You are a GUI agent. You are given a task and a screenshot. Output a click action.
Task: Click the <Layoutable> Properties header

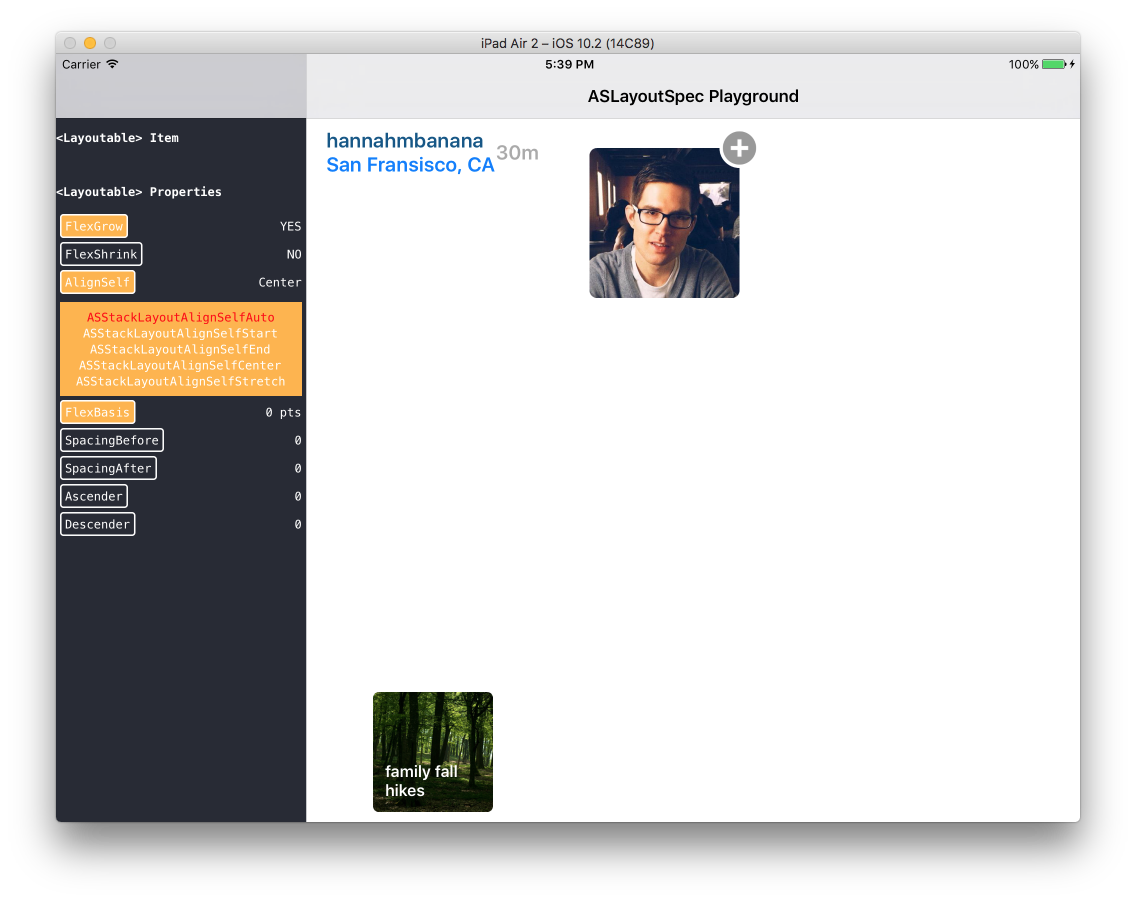click(x=139, y=192)
